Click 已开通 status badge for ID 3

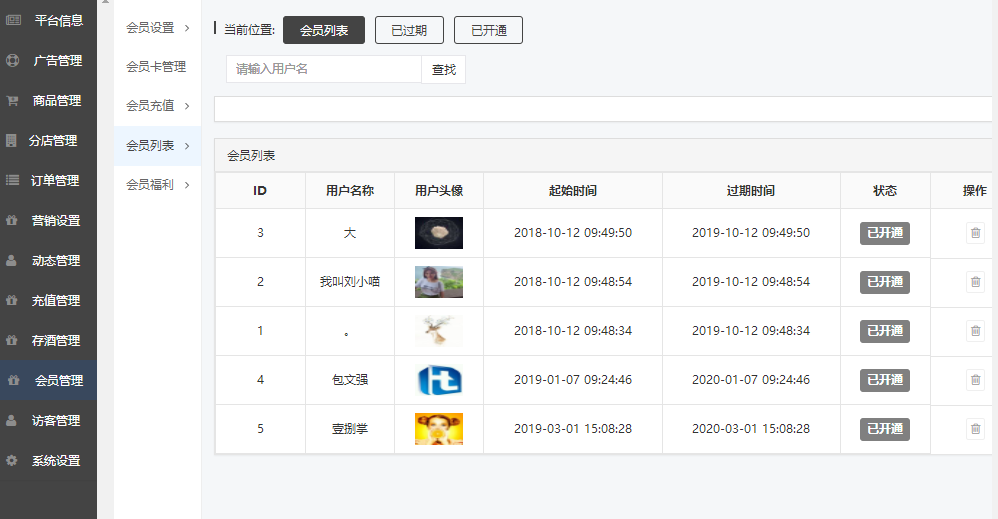[x=885, y=233]
